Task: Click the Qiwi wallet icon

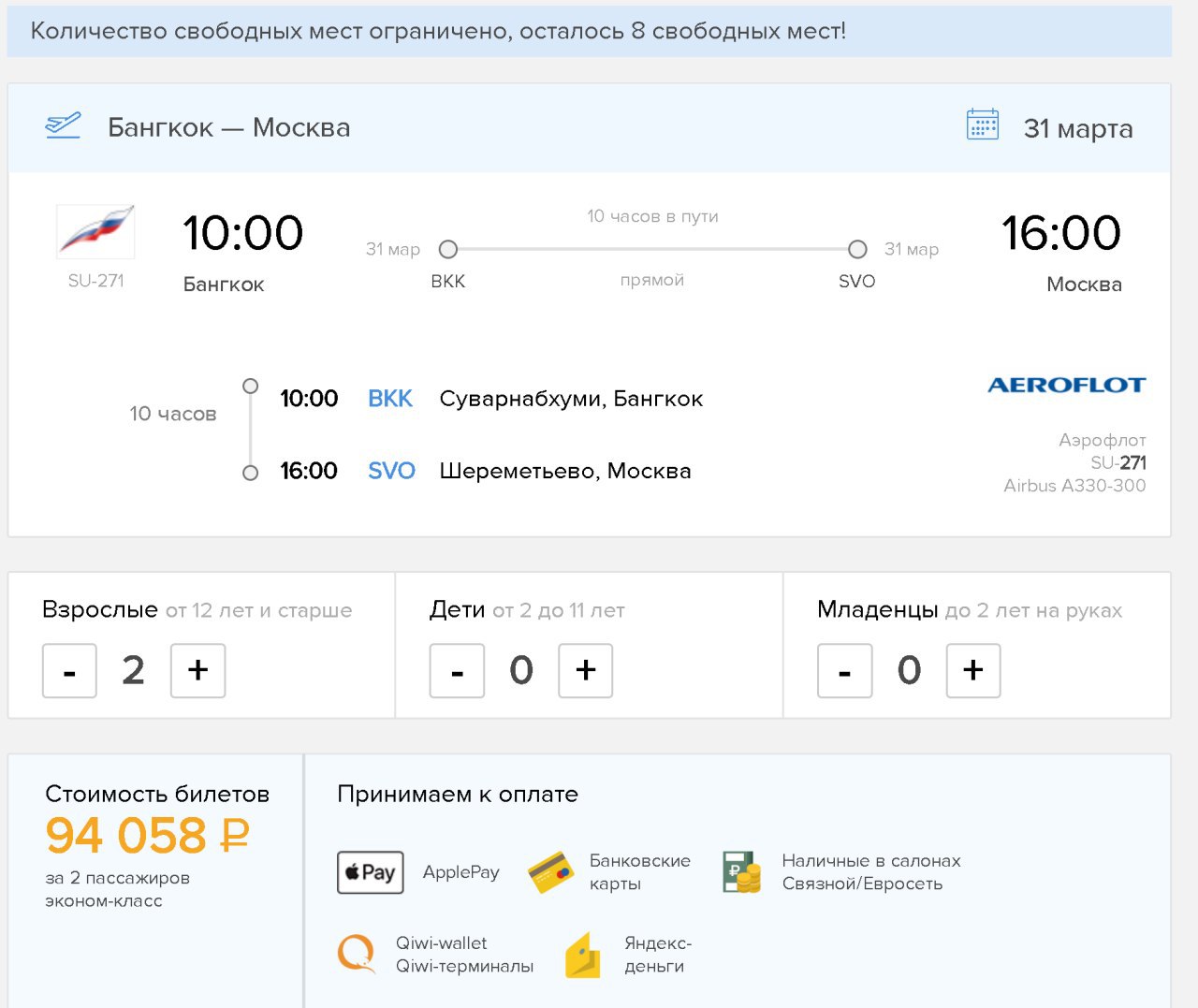Action: (x=357, y=954)
